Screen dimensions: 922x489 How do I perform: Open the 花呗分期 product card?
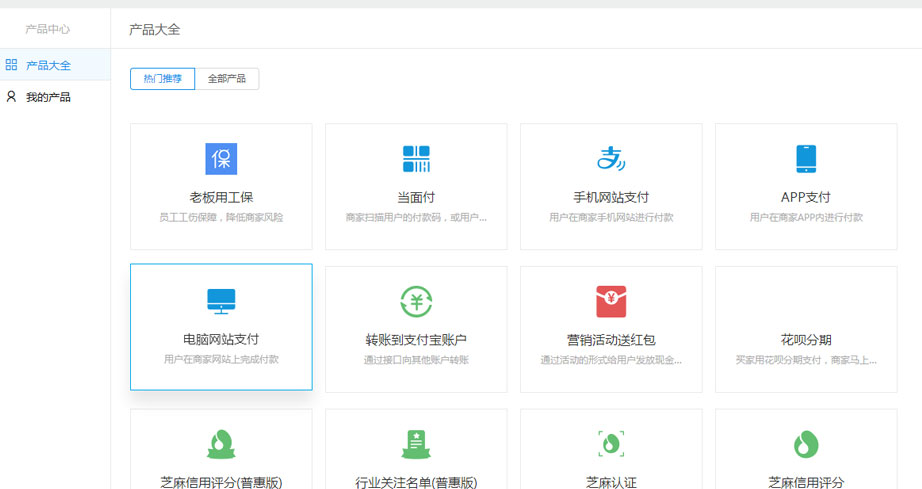click(x=806, y=329)
